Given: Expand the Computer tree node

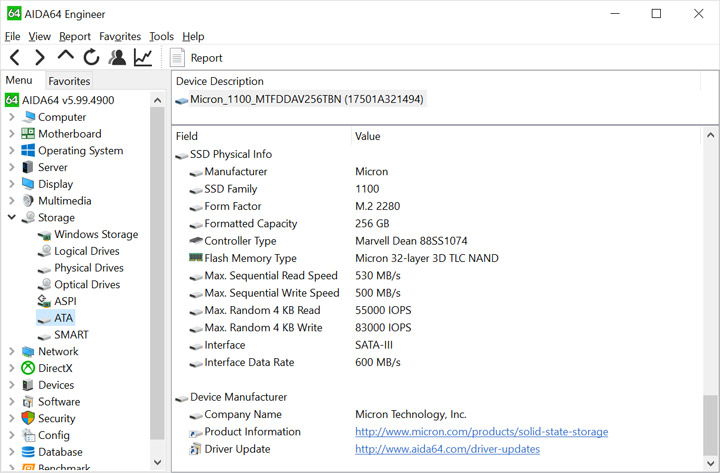Looking at the screenshot, I should (x=11, y=117).
